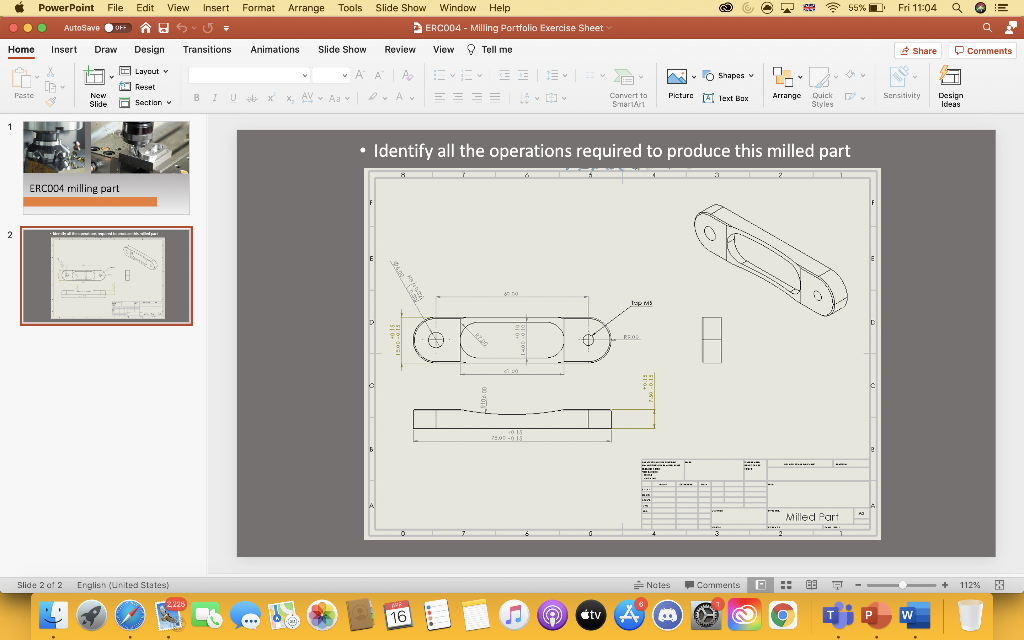Insert a Picture from the ribbon

coord(679,84)
